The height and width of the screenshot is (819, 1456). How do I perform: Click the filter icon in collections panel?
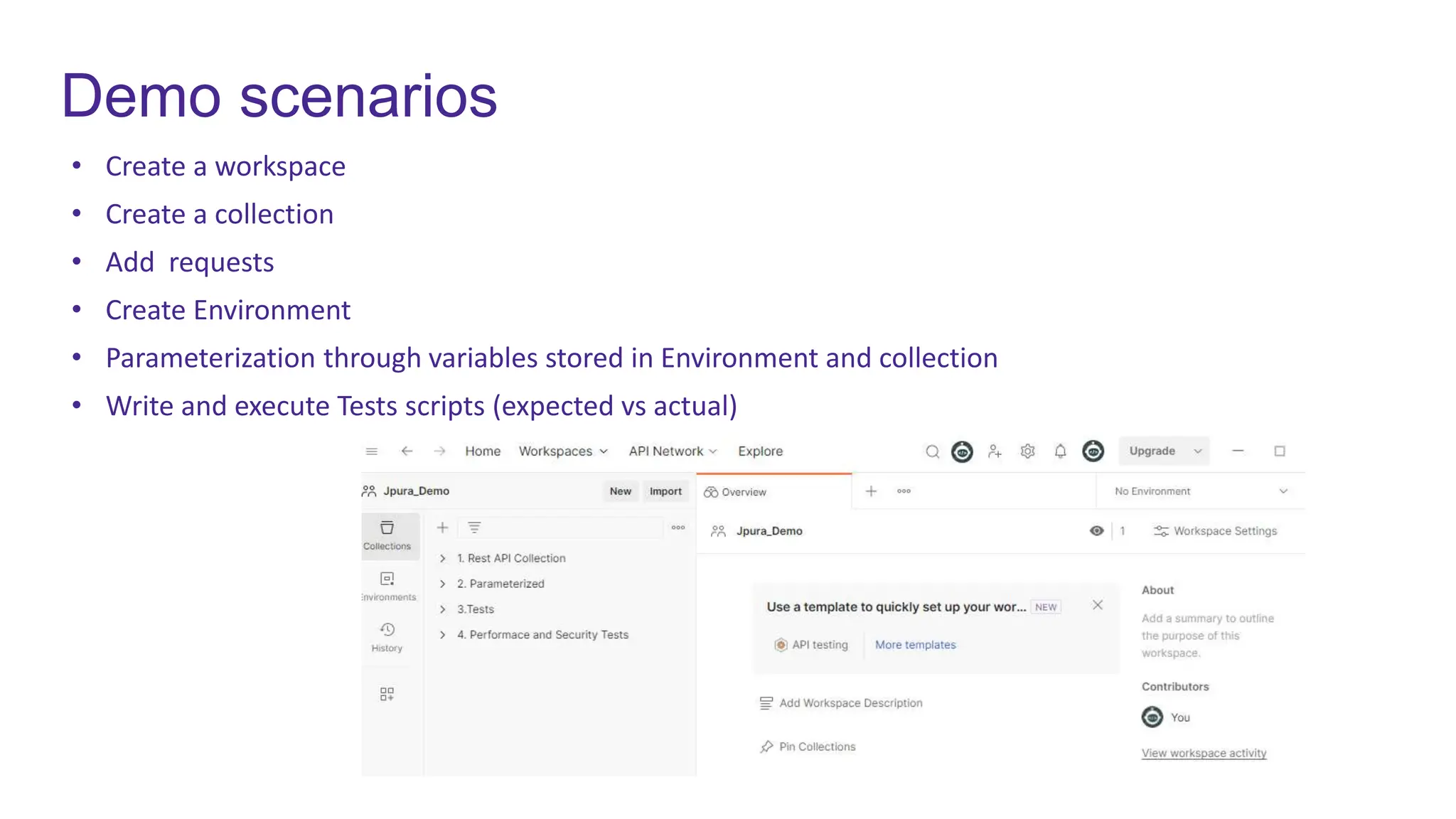coord(474,528)
